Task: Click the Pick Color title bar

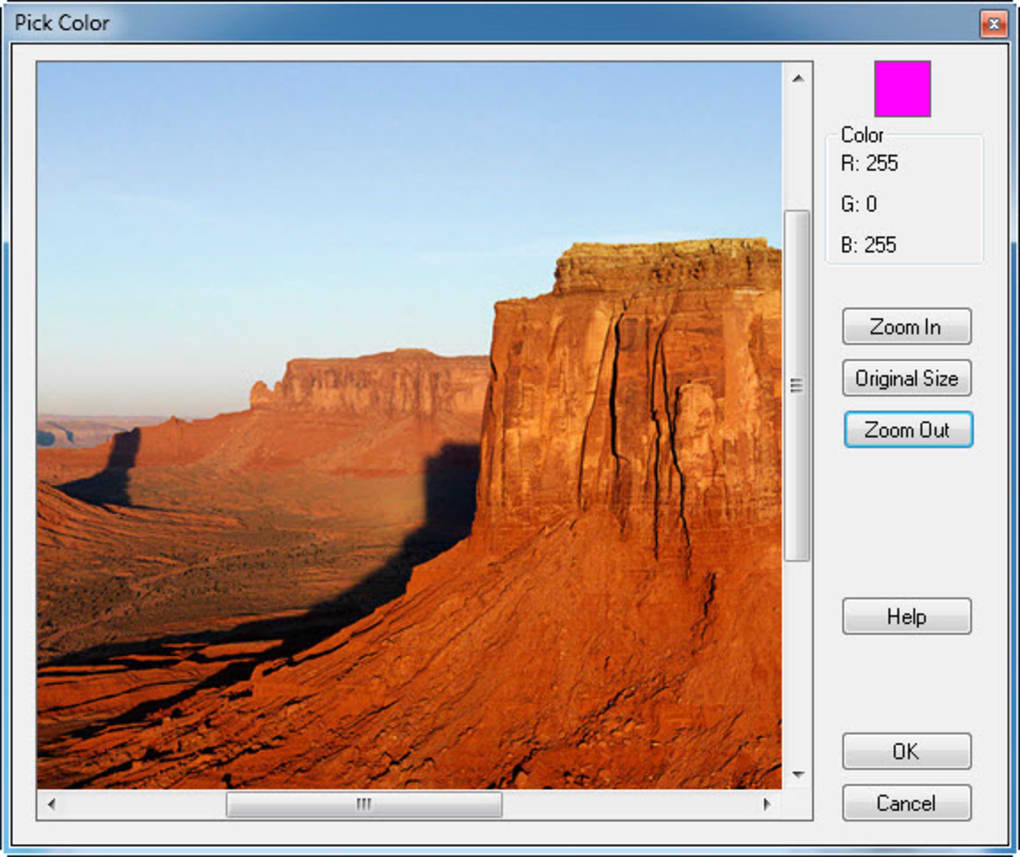Action: pyautogui.click(x=400, y=23)
